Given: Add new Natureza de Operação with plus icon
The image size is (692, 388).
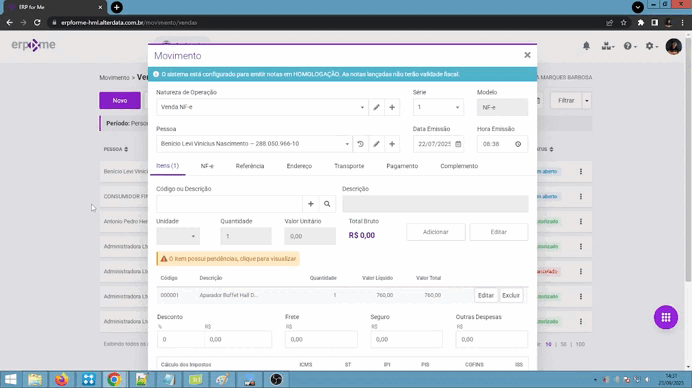Looking at the screenshot, I should pyautogui.click(x=392, y=107).
